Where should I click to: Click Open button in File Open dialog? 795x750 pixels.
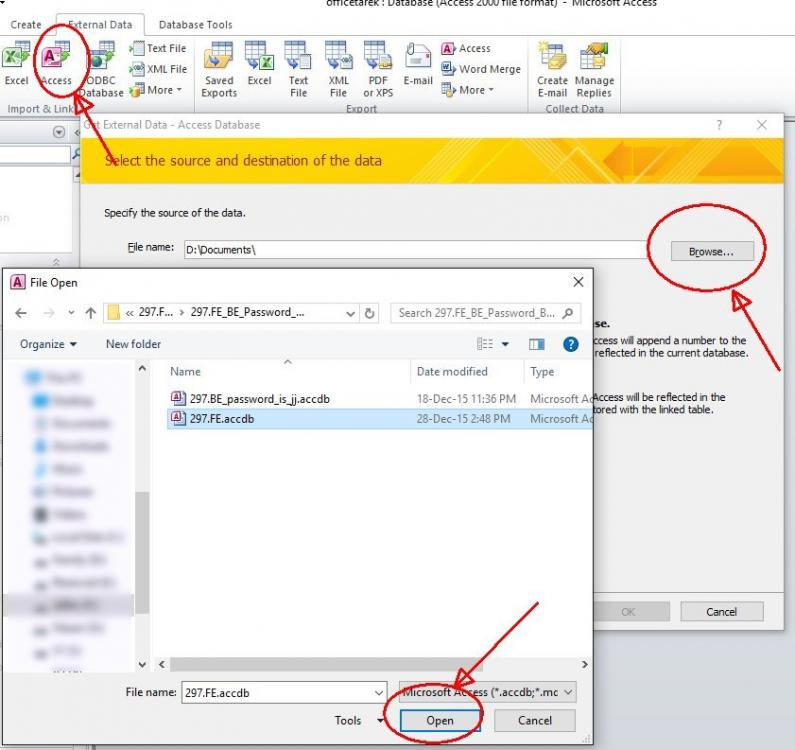tap(440, 721)
